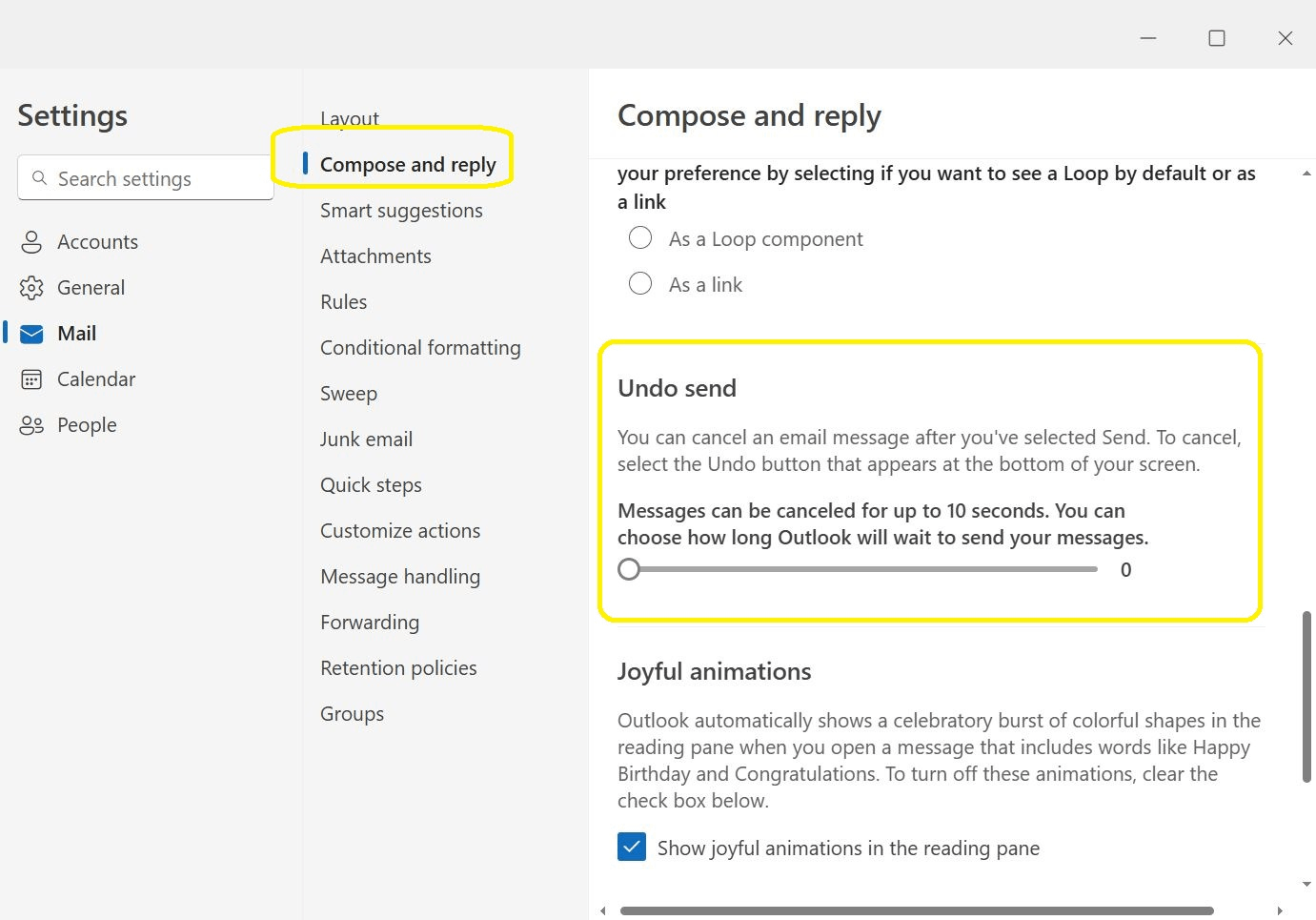1316x920 pixels.
Task: Open Junk email settings
Action: coord(366,440)
